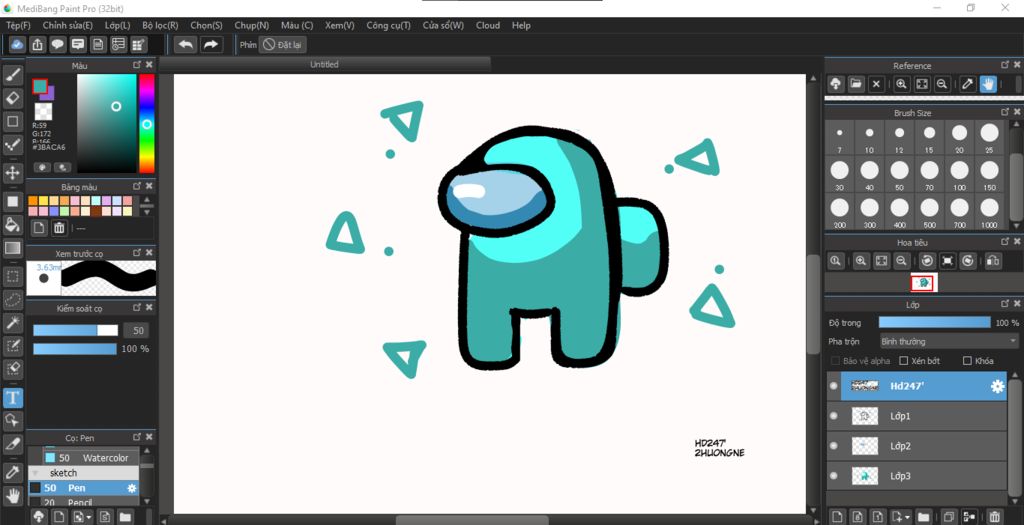Delete layer with the trash icon
This screenshot has height=525, width=1024.
(x=994, y=517)
